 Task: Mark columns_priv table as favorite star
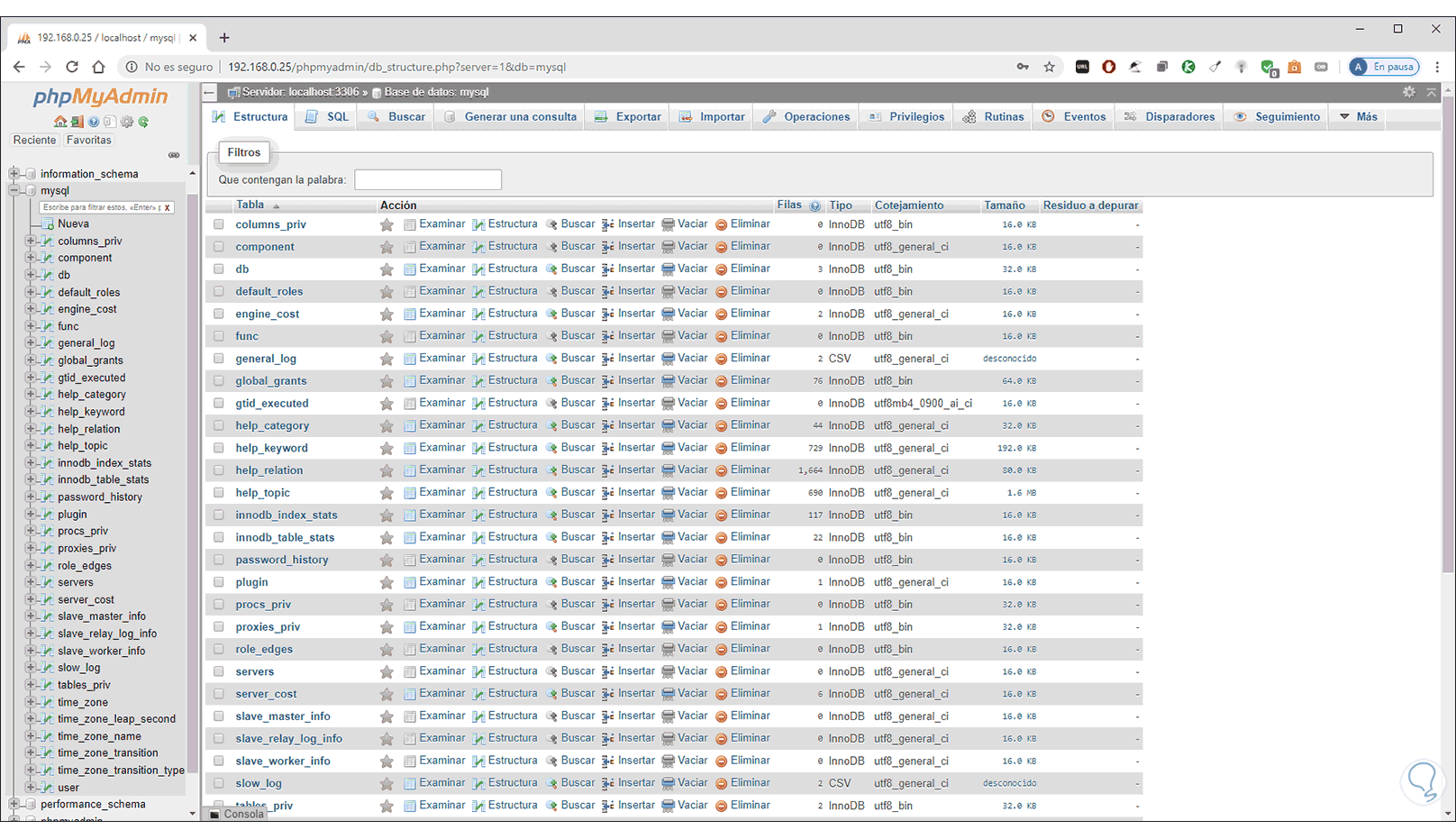387,224
